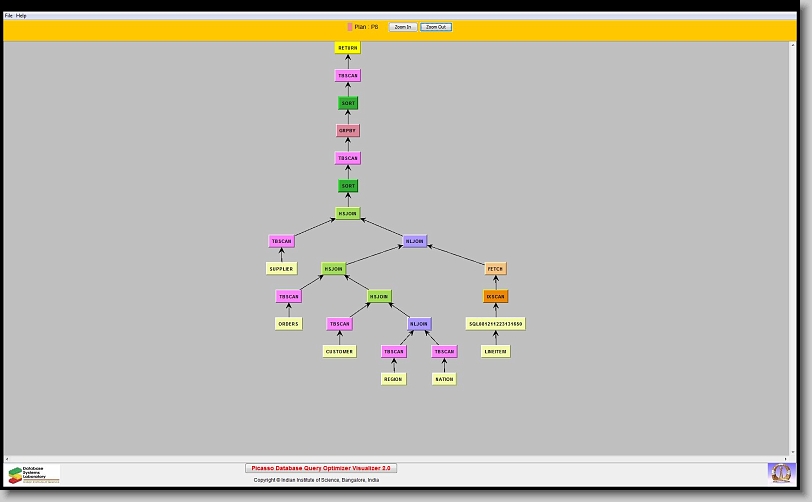Click the institute emblem at bottom right
Viewport: 812px width, 502px height.
(779, 472)
